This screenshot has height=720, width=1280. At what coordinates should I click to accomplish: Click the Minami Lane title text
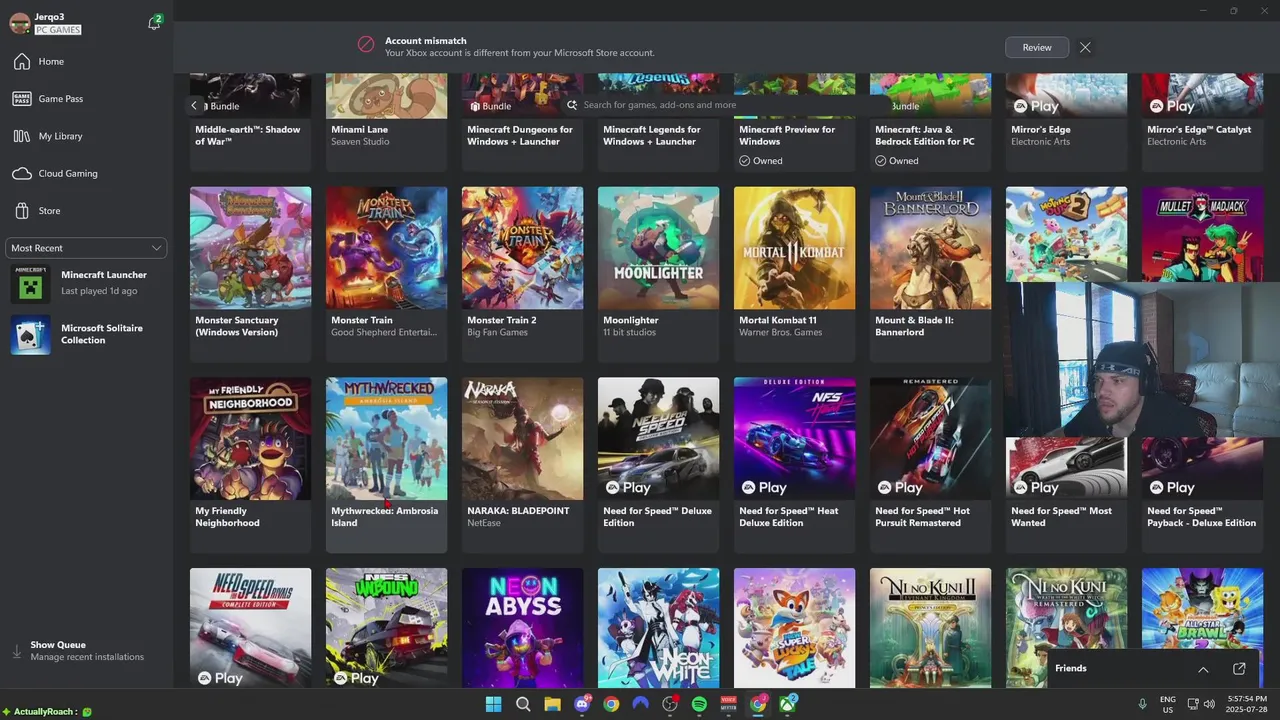click(x=360, y=130)
